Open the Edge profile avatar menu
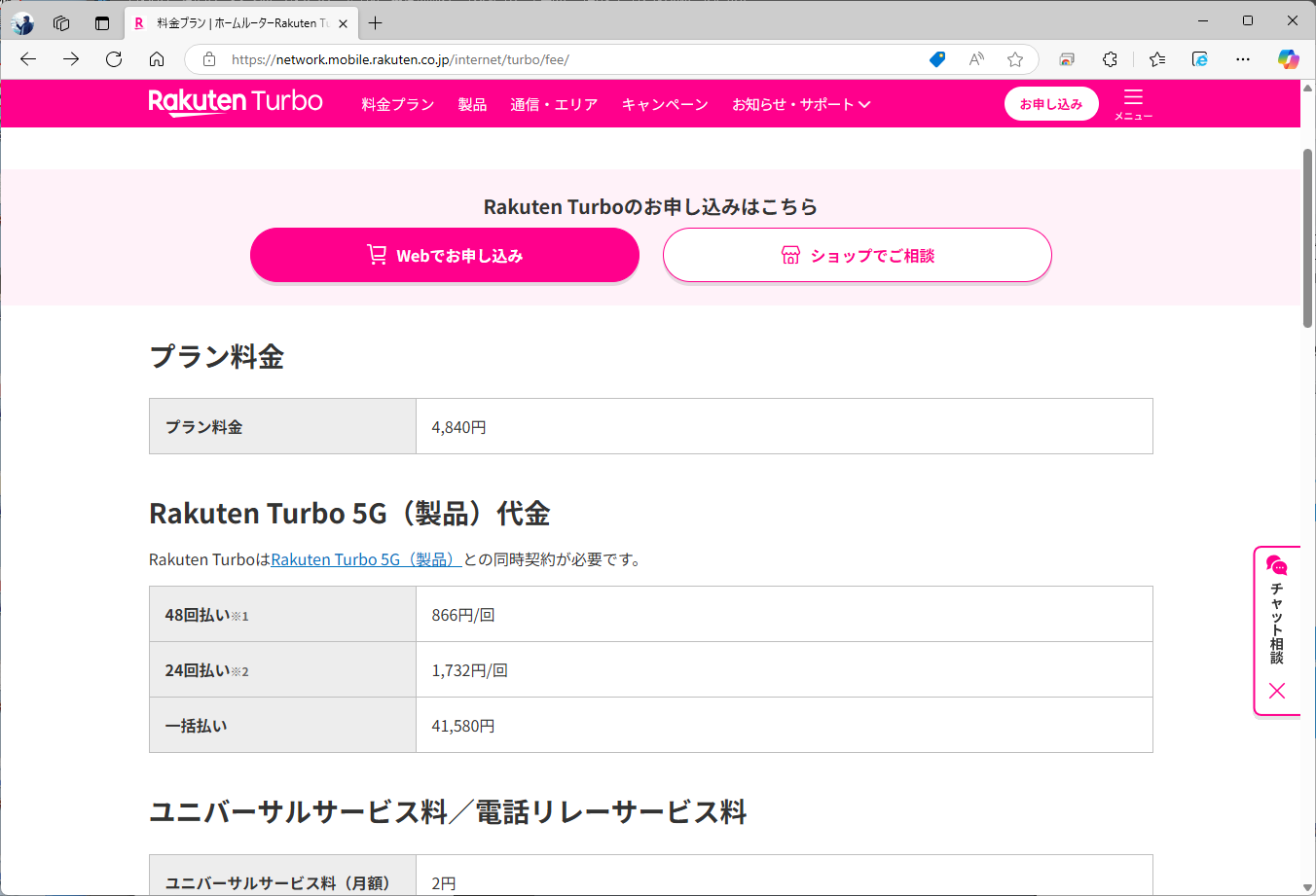 [21, 21]
